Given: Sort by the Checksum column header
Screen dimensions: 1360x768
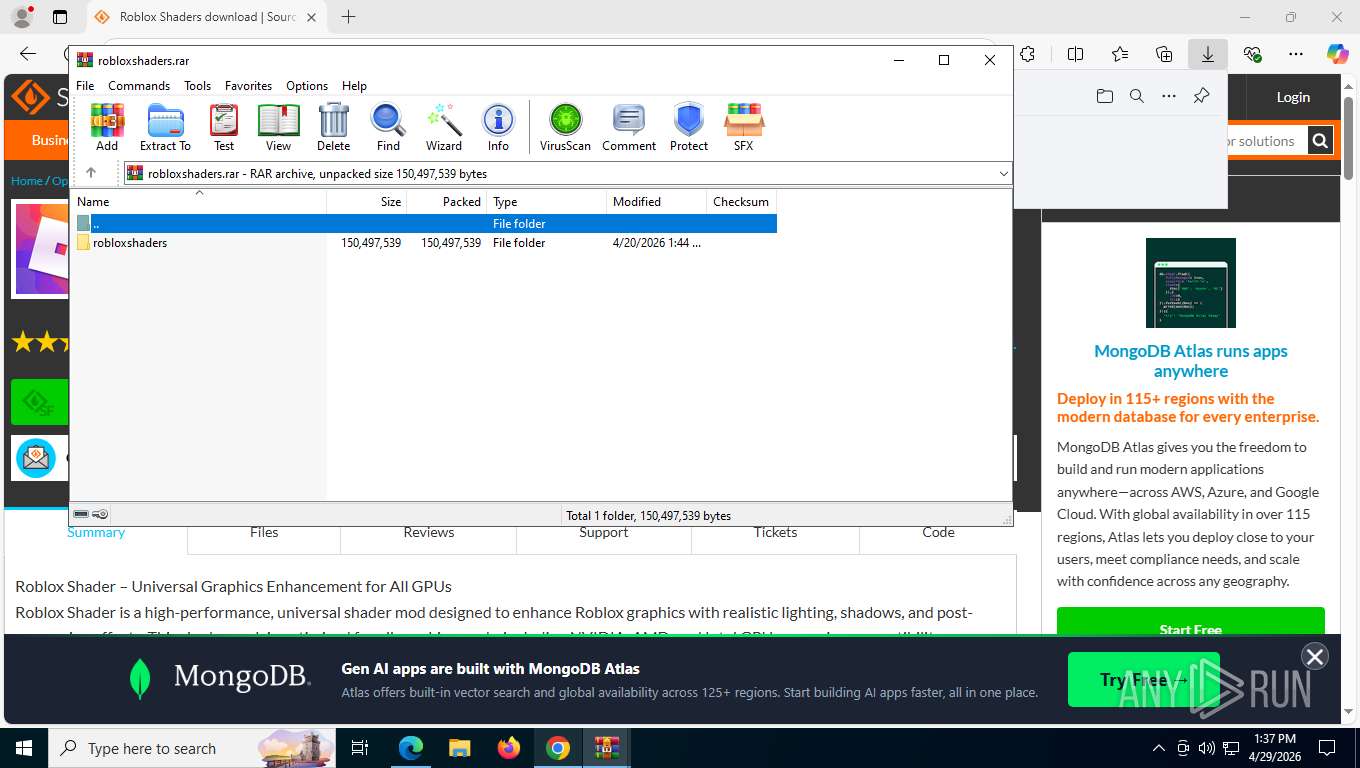Looking at the screenshot, I should pyautogui.click(x=741, y=202).
